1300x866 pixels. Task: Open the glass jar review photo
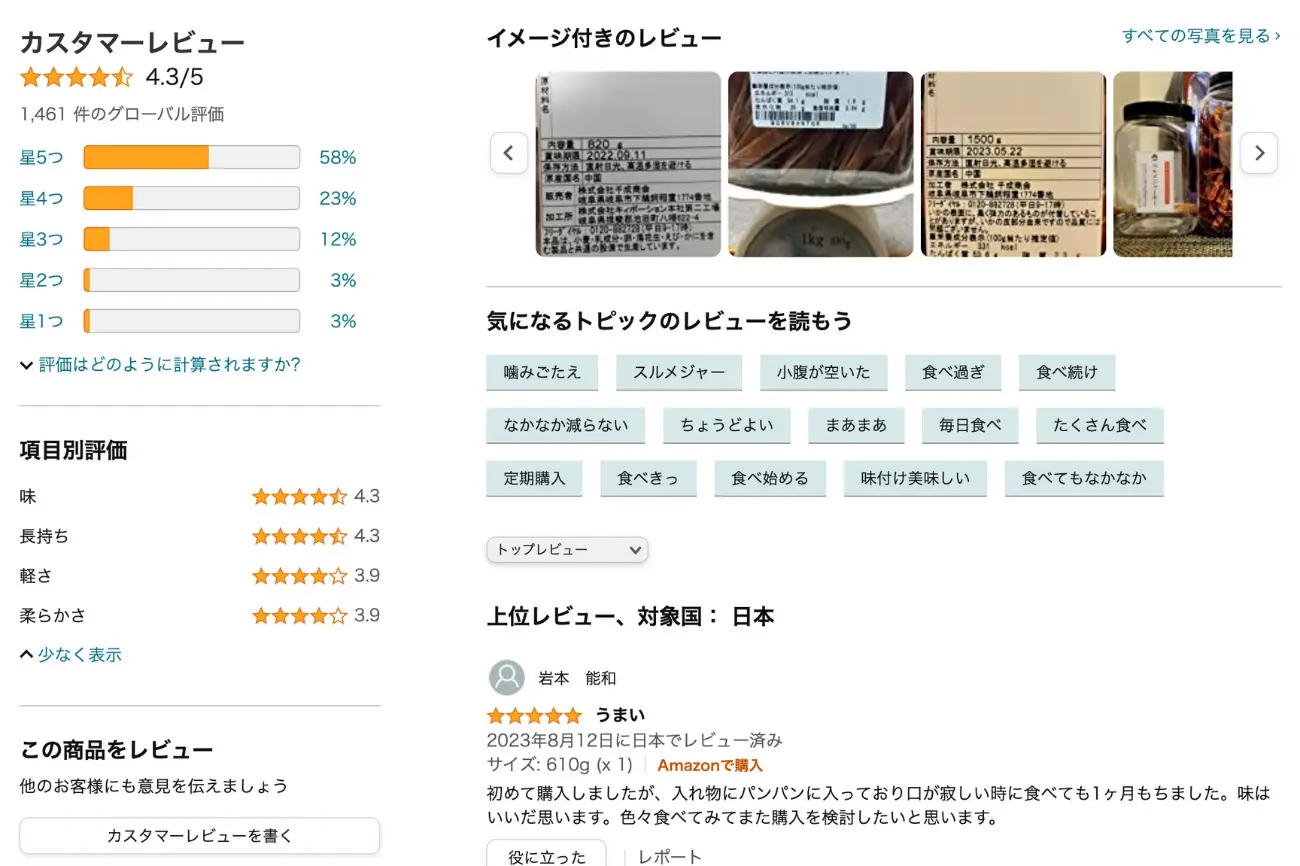coord(1172,164)
